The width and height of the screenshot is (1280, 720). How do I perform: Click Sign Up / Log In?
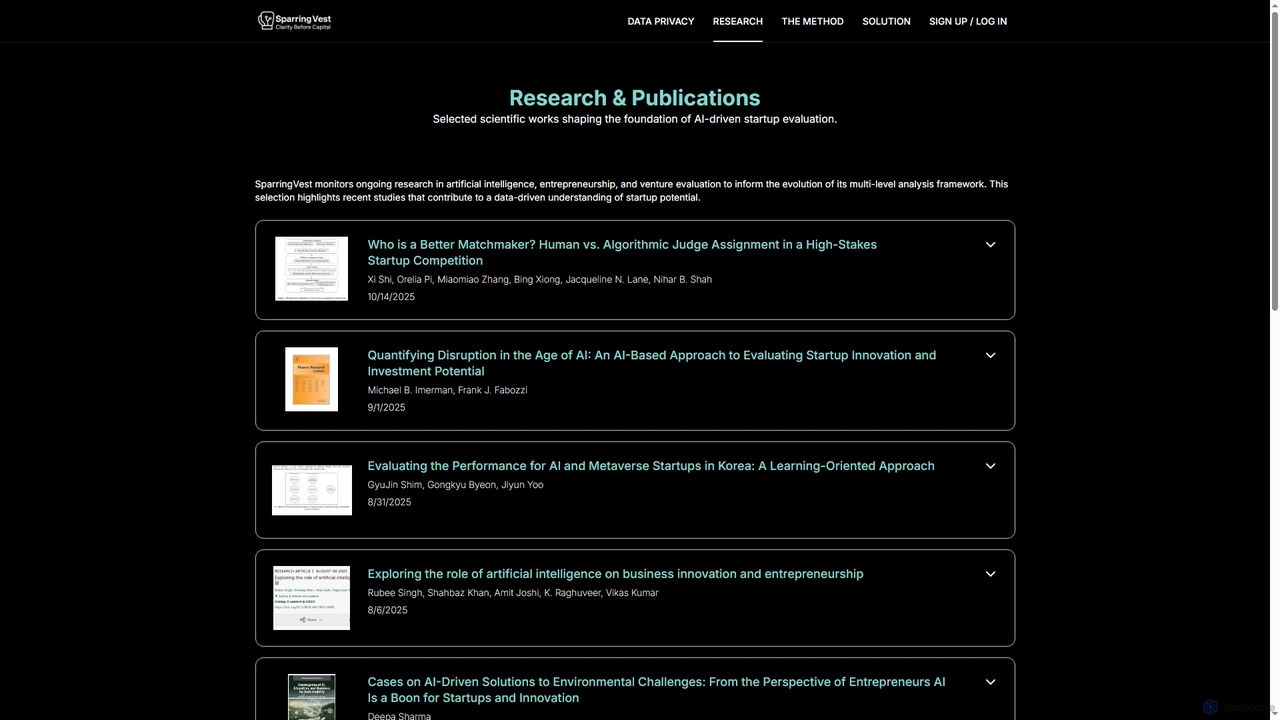point(967,21)
